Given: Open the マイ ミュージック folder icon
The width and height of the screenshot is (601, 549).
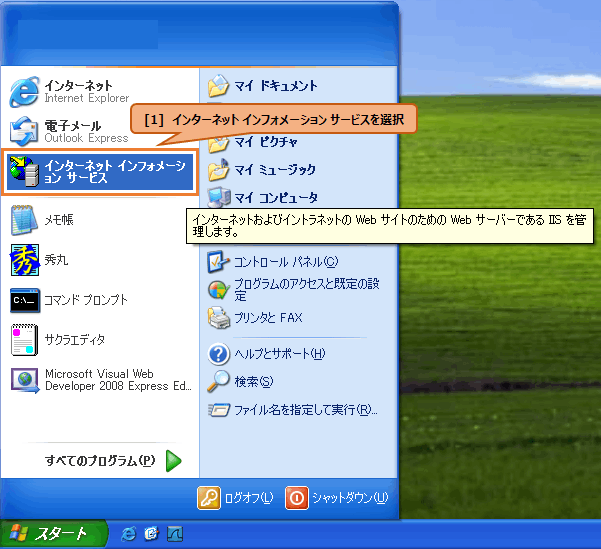Looking at the screenshot, I should pyautogui.click(x=218, y=169).
